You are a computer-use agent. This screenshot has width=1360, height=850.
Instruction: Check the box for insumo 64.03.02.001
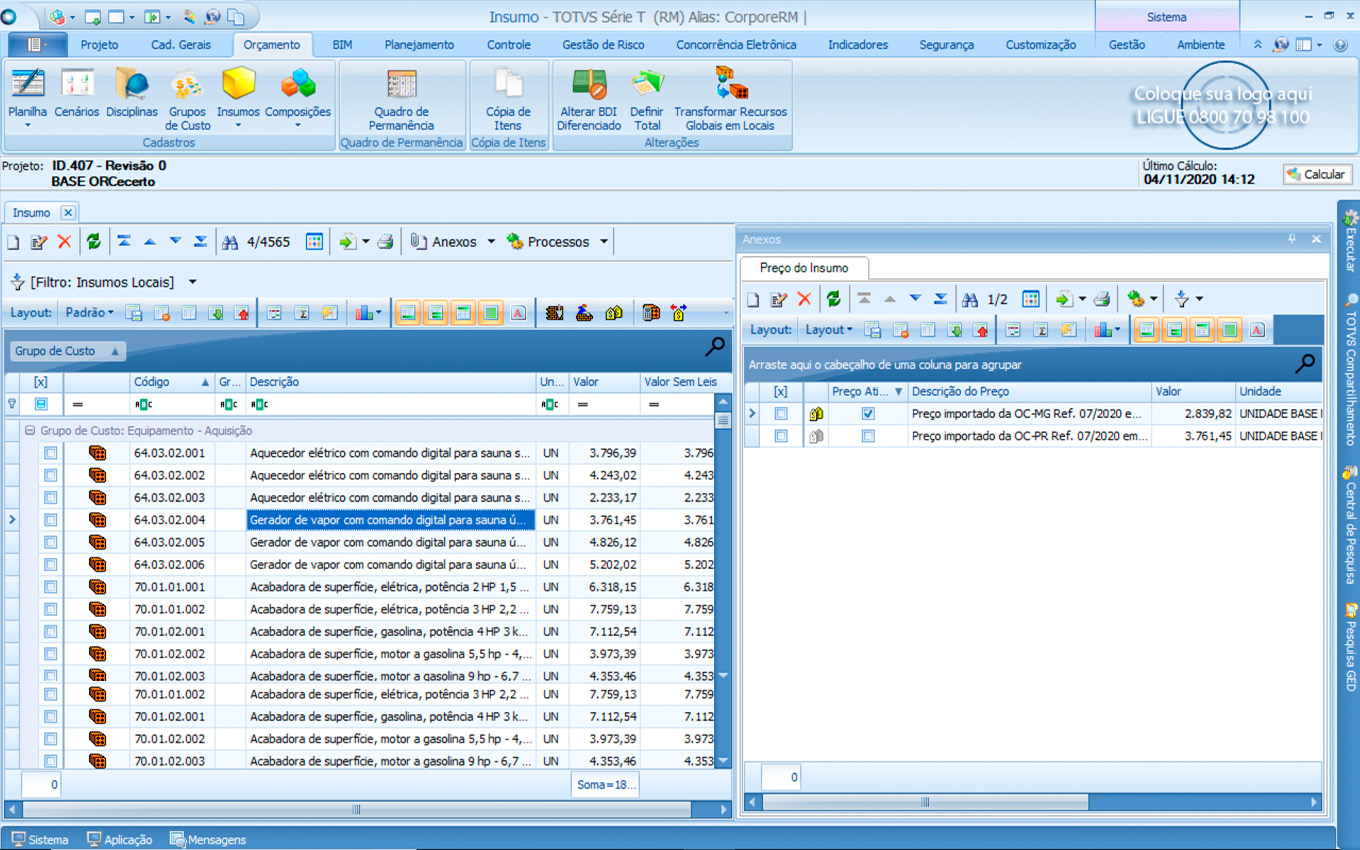pos(50,453)
